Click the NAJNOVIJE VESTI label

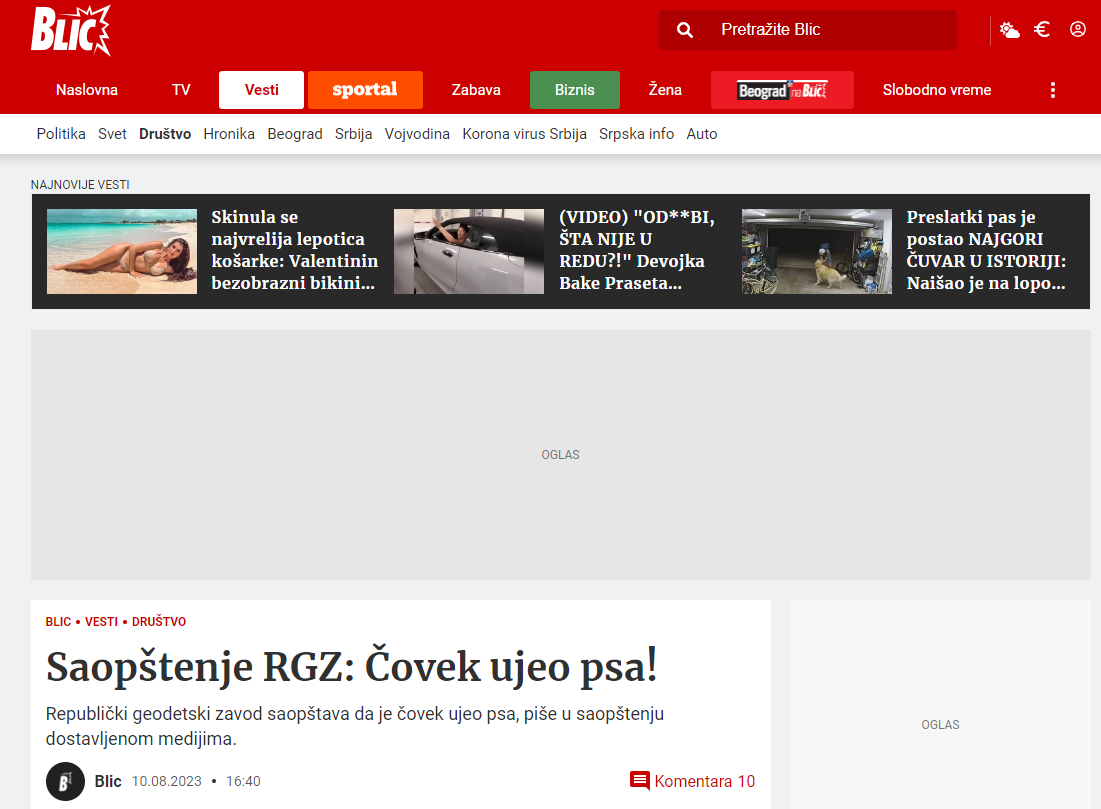80,185
